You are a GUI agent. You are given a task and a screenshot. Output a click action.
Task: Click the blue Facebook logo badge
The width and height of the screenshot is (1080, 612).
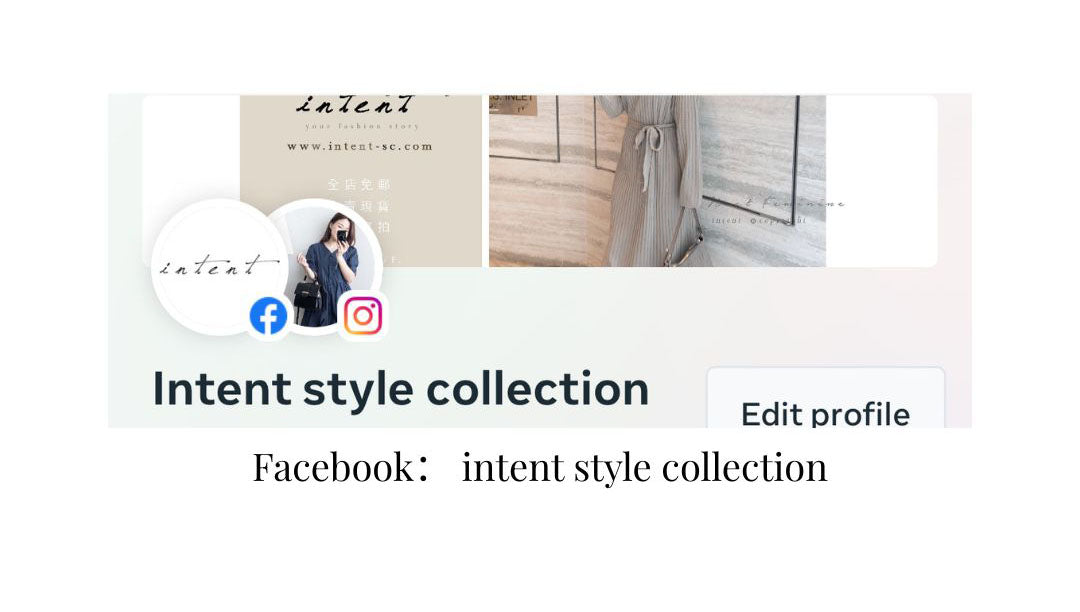[268, 316]
